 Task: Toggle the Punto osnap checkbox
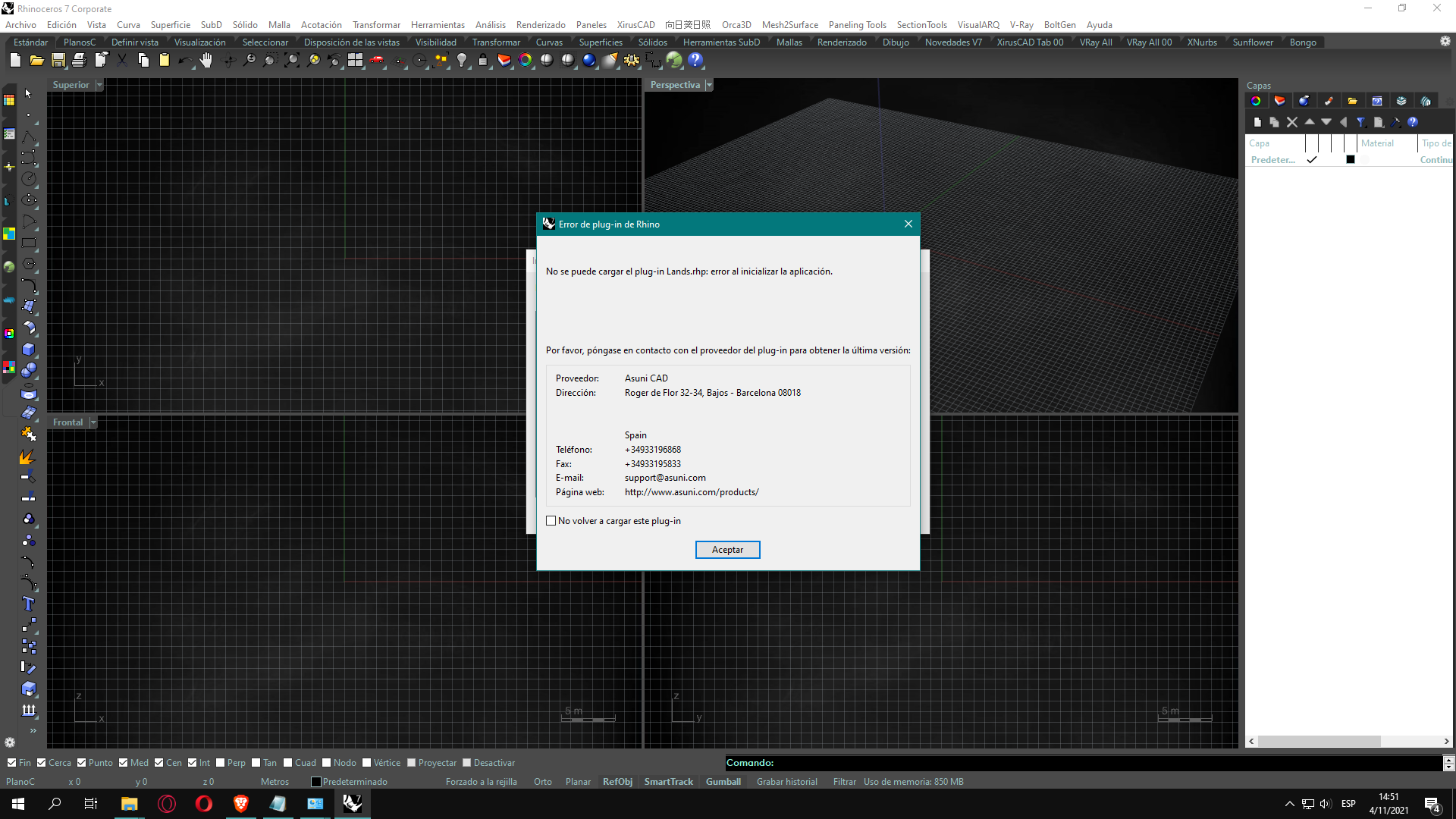click(x=81, y=763)
